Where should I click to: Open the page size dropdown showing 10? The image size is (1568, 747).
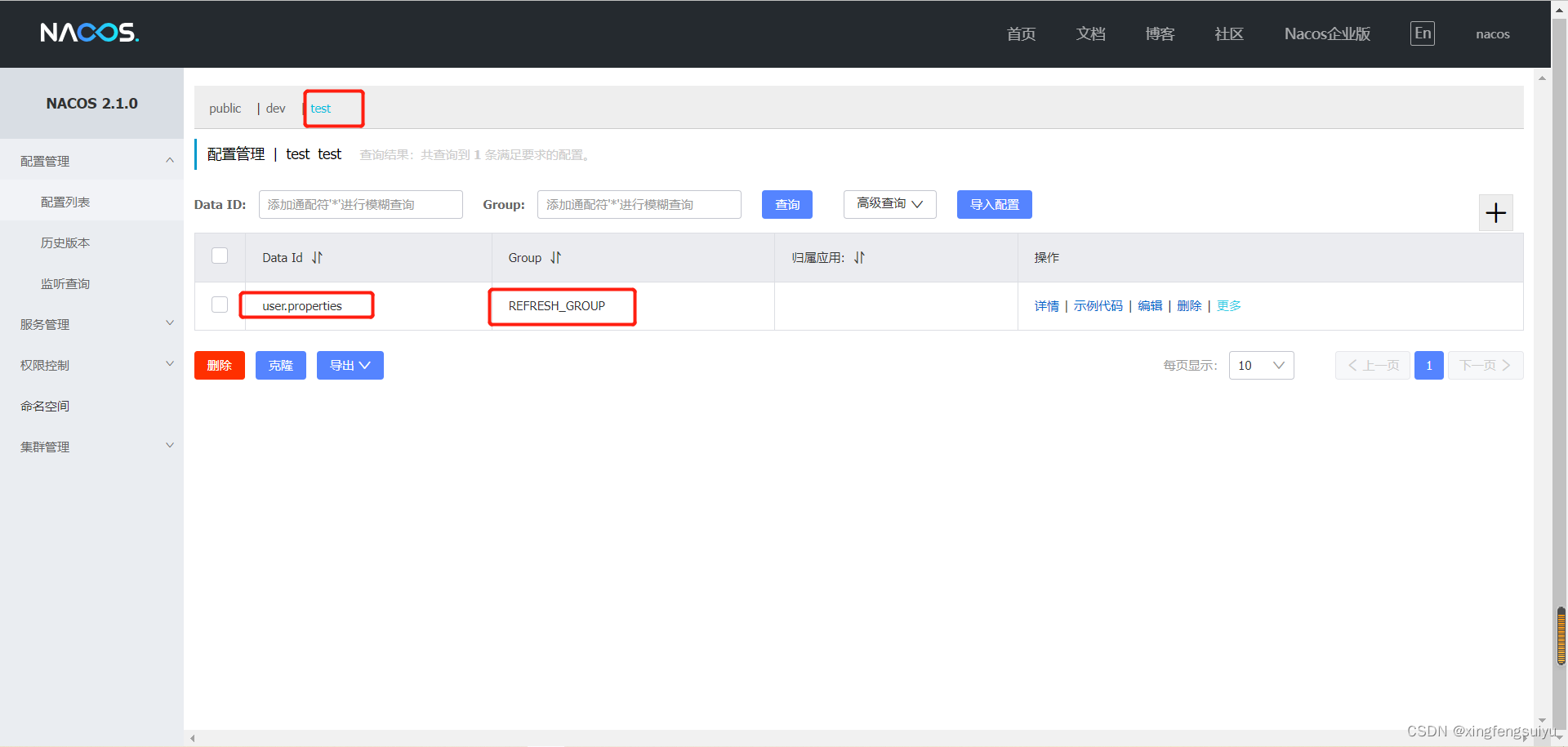1261,365
